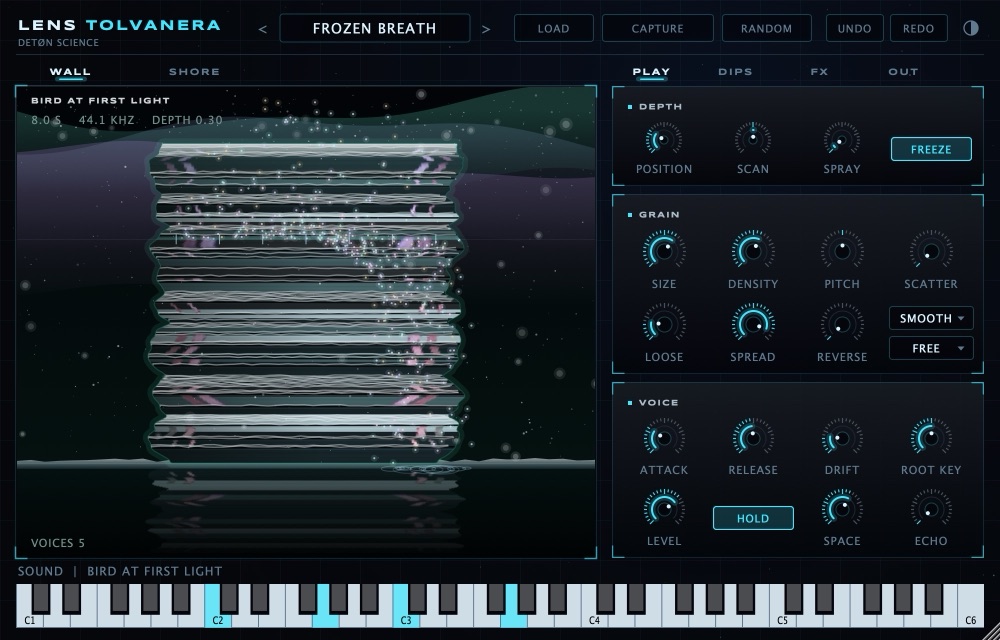Switch to the Shore tab
Viewport: 1000px width, 640px height.
click(195, 71)
